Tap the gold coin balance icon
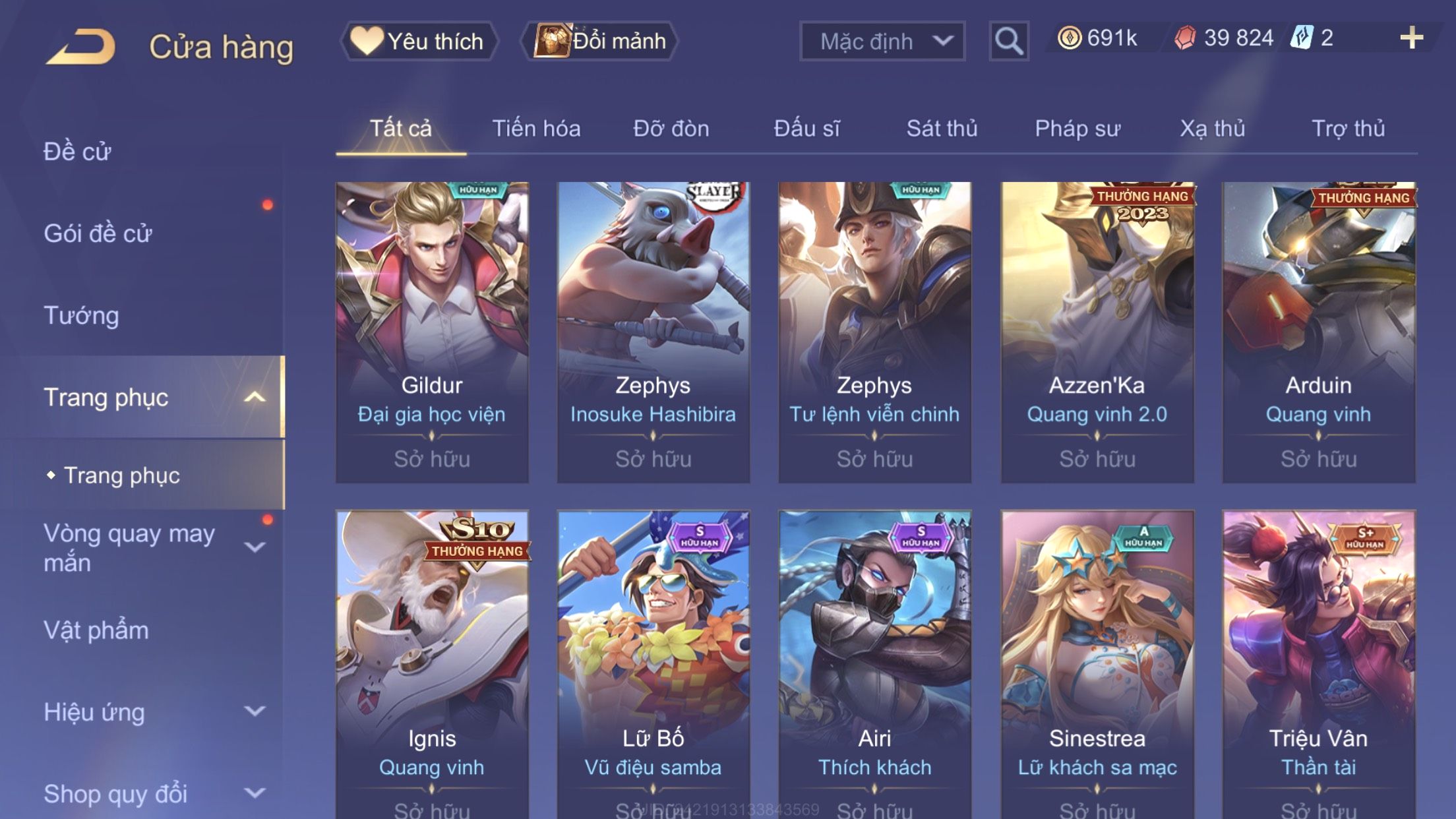 point(1069,38)
